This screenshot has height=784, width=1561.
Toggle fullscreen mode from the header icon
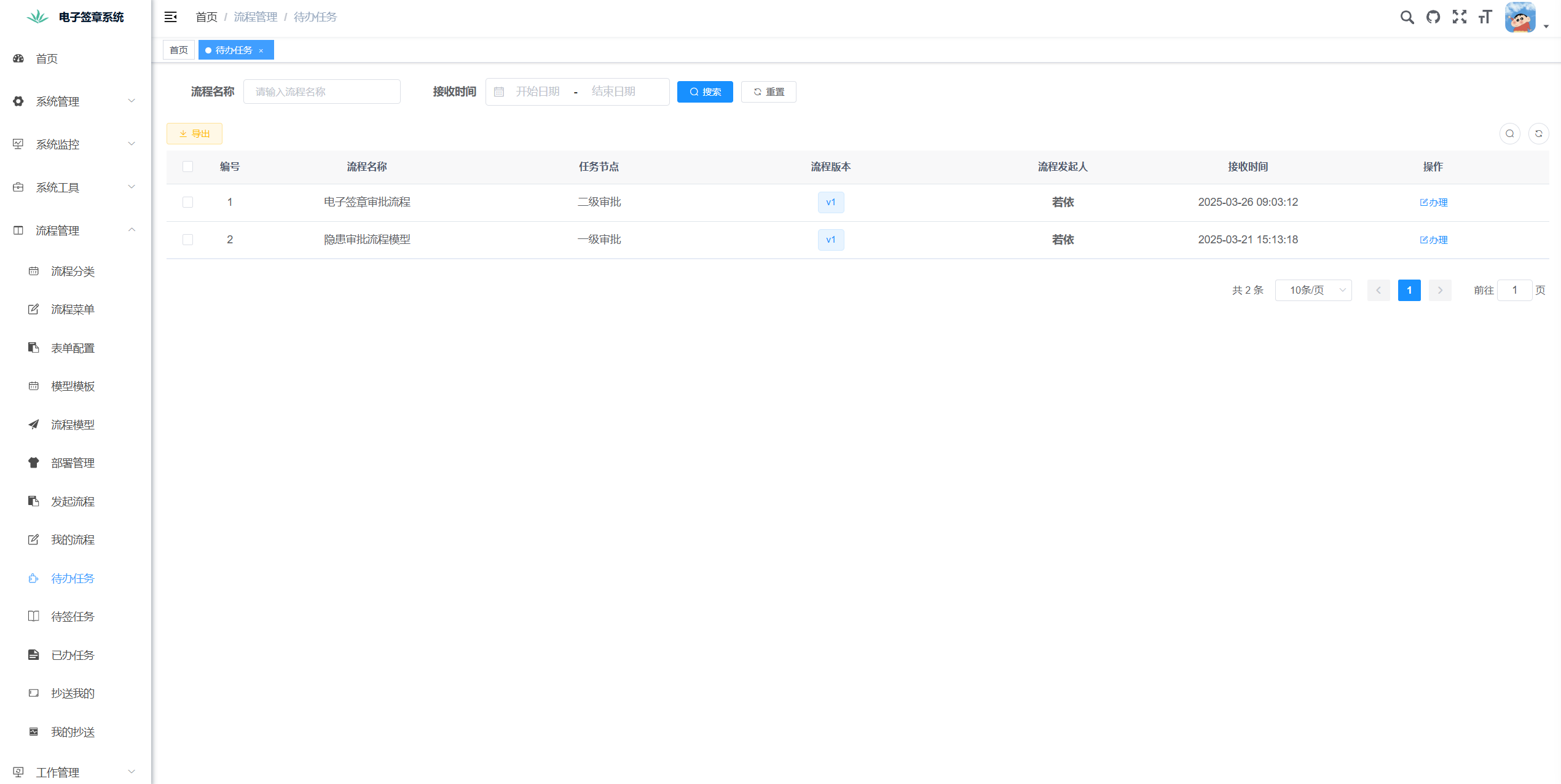[1459, 17]
